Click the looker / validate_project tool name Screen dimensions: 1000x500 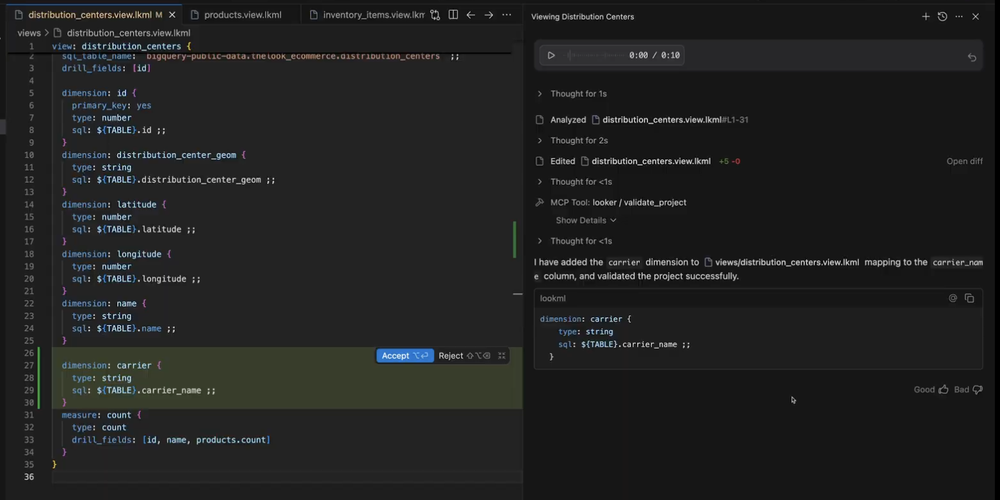[x=639, y=203]
